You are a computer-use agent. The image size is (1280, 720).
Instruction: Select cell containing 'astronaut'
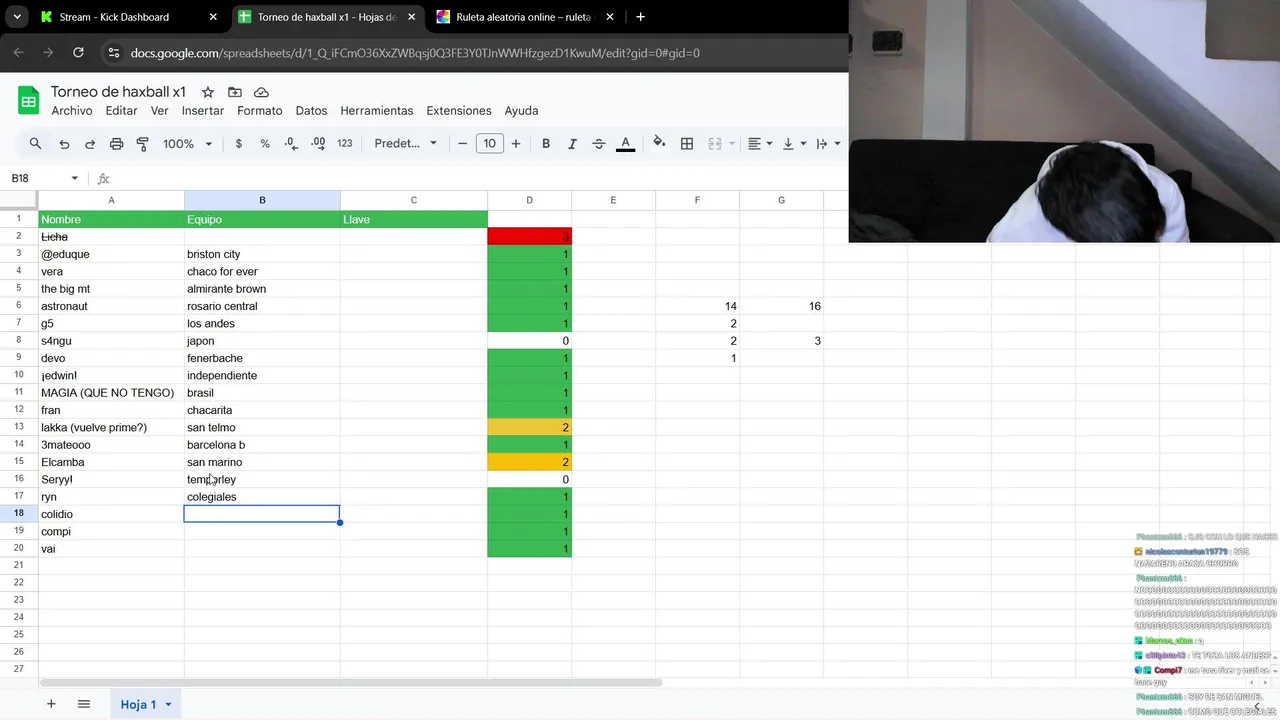pyautogui.click(x=111, y=306)
